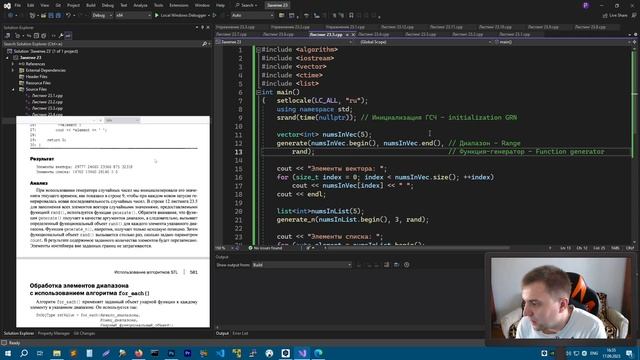
Task: Switch to the Output tab at bottom
Action: (222, 333)
